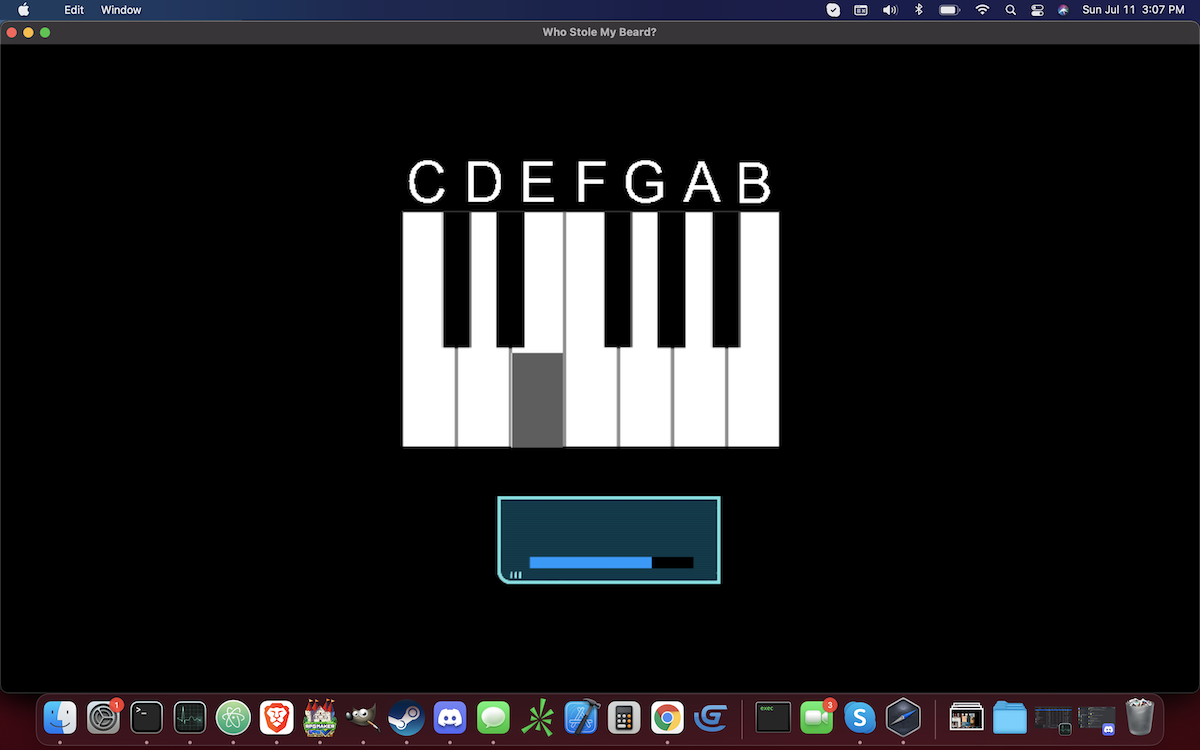Play the white G piano key
This screenshot has height=750, width=1200.
pyautogui.click(x=645, y=400)
